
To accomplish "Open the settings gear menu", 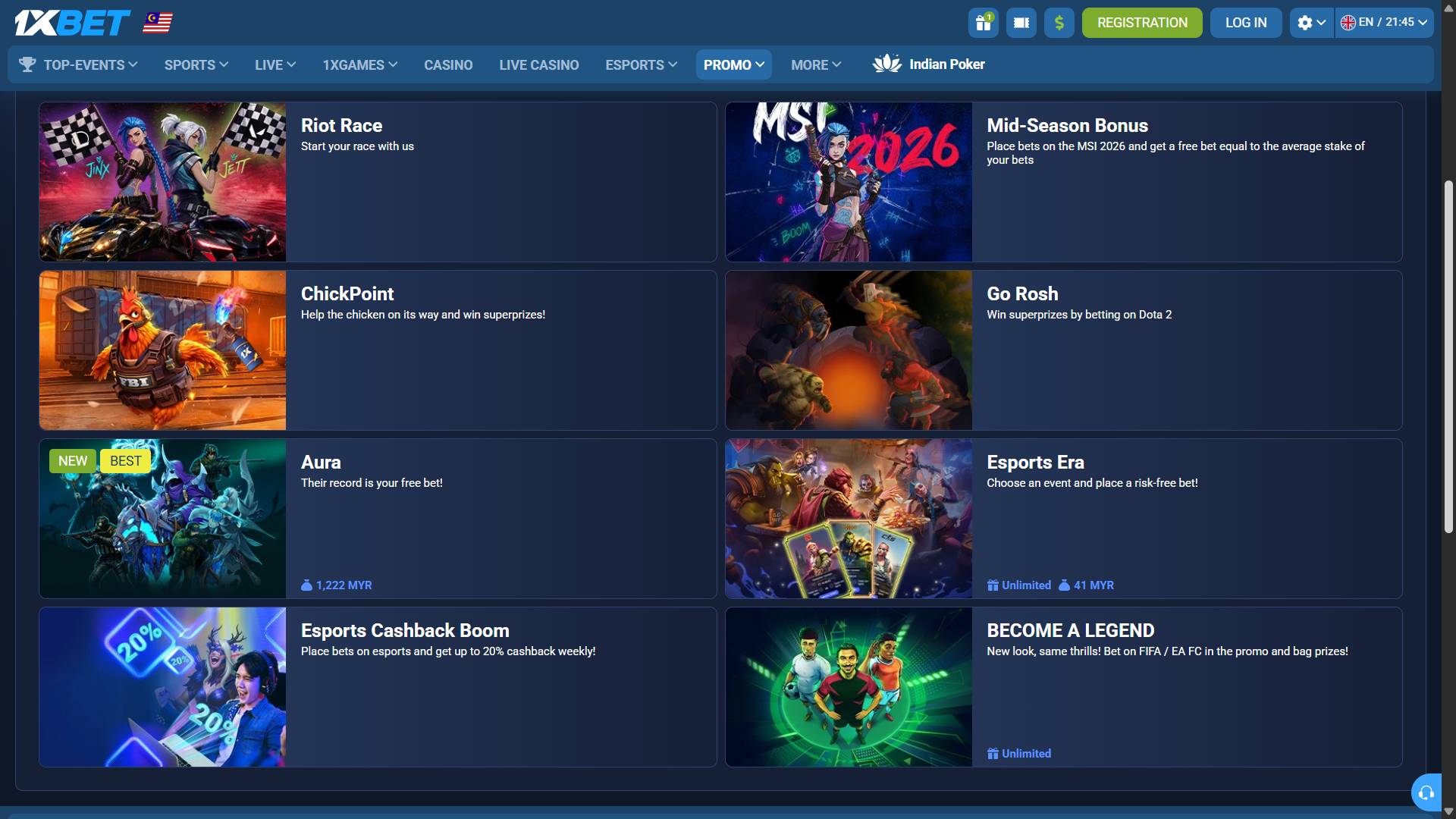I will point(1311,23).
